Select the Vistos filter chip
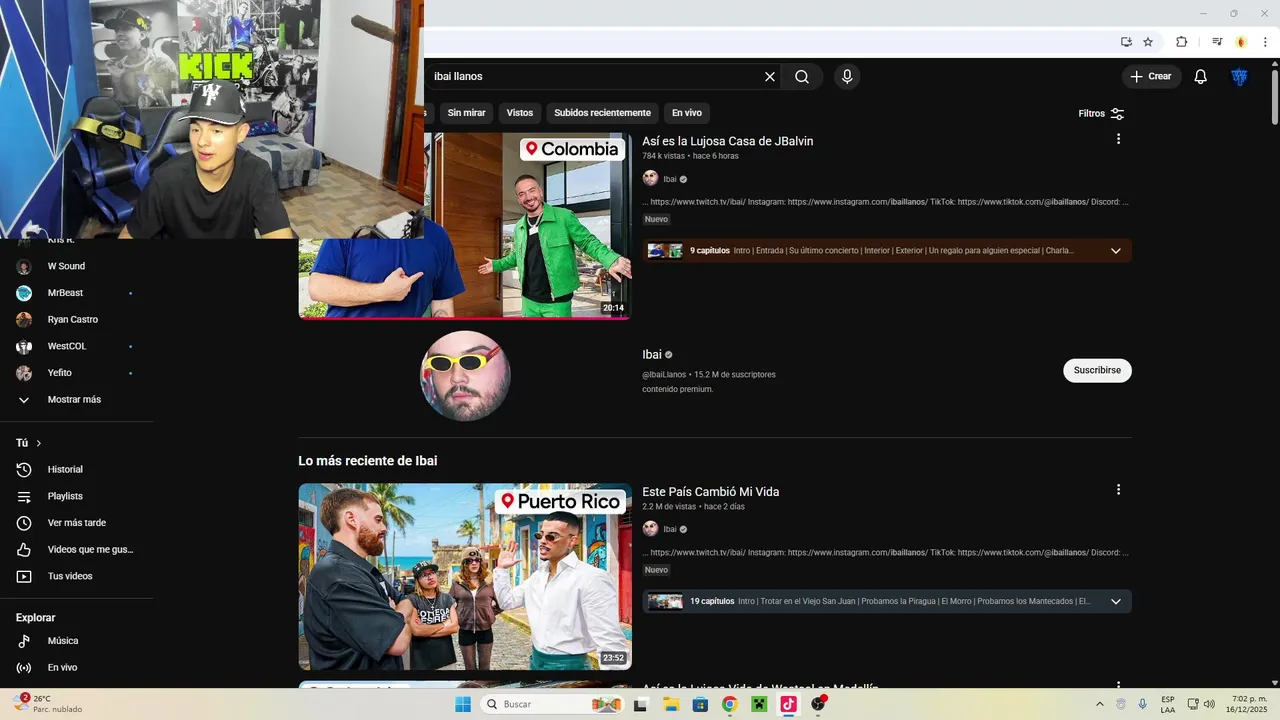The image size is (1280, 720). [x=520, y=113]
